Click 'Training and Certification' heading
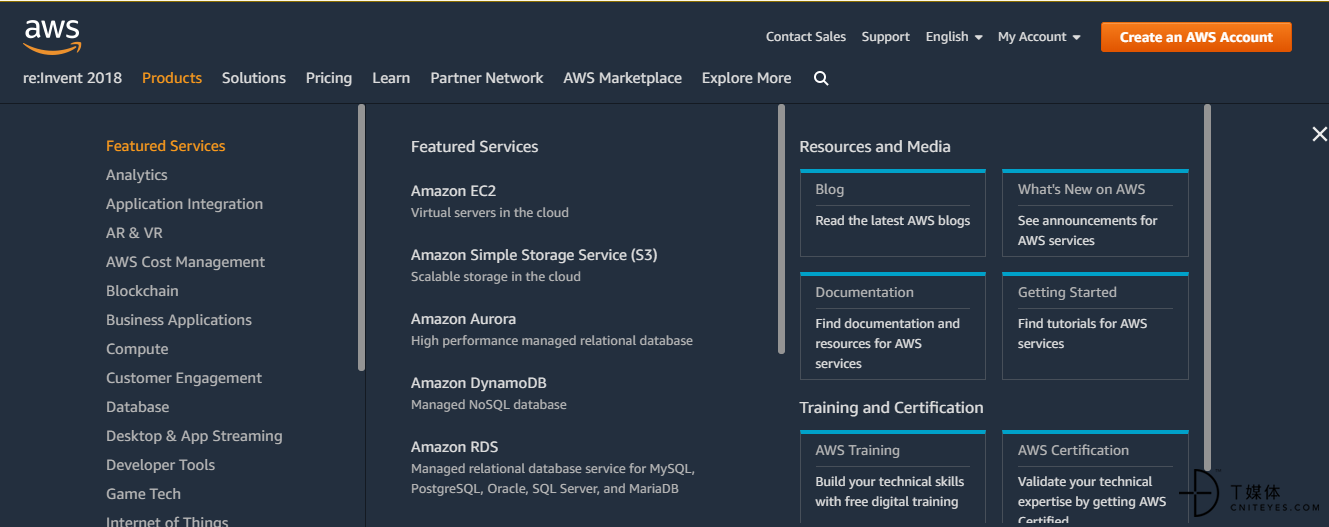Screen dimensions: 1329x527 [892, 408]
